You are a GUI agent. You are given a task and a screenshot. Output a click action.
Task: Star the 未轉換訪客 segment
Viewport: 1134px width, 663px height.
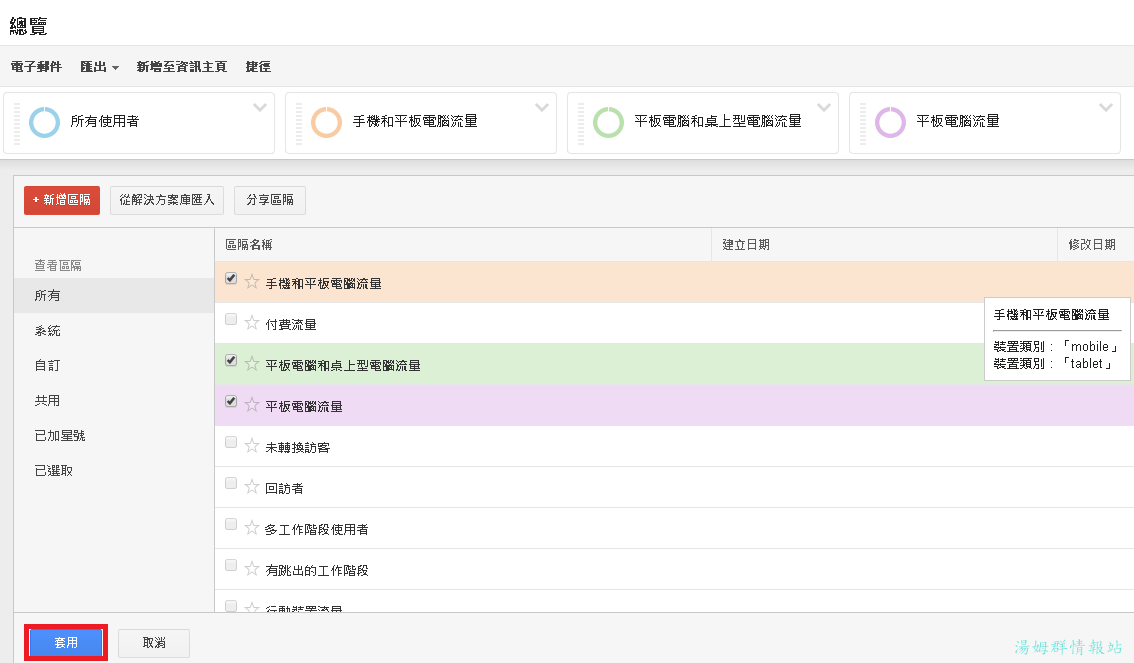[252, 446]
